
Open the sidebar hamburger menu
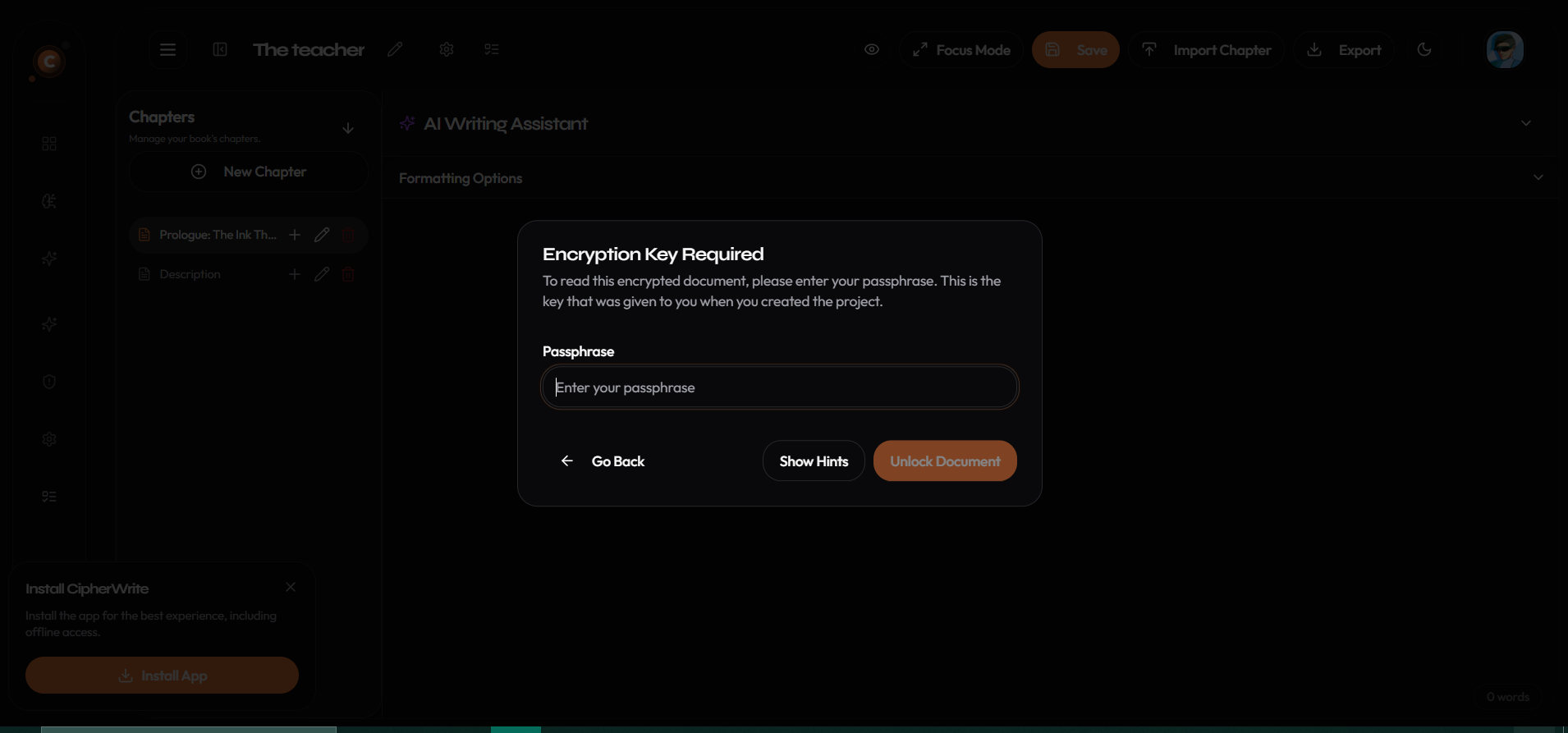(167, 49)
